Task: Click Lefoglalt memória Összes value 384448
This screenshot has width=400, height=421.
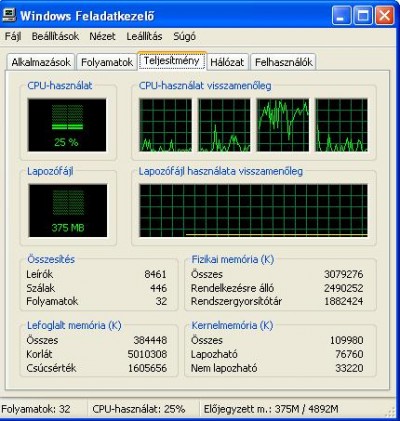Action: point(150,340)
